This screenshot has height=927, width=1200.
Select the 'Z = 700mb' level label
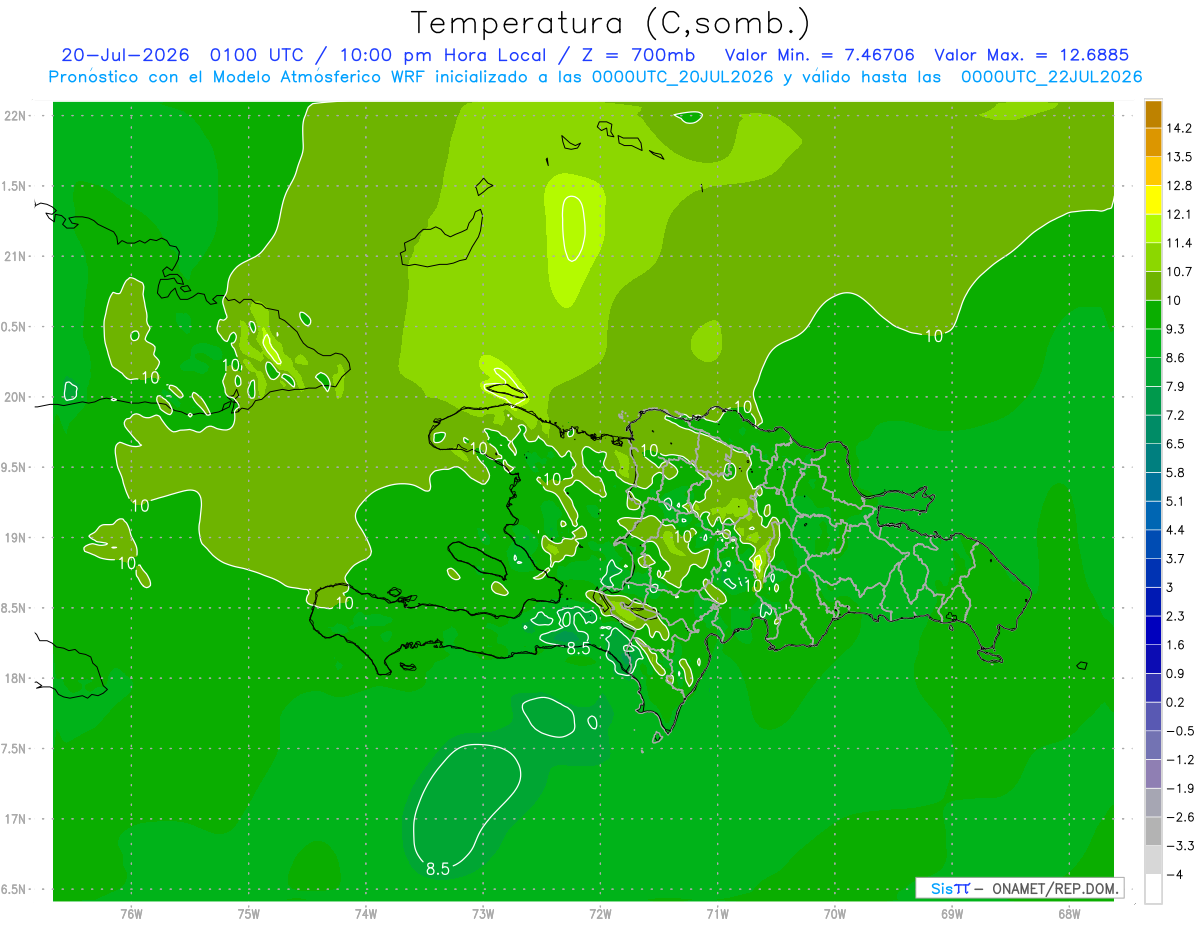click(638, 55)
